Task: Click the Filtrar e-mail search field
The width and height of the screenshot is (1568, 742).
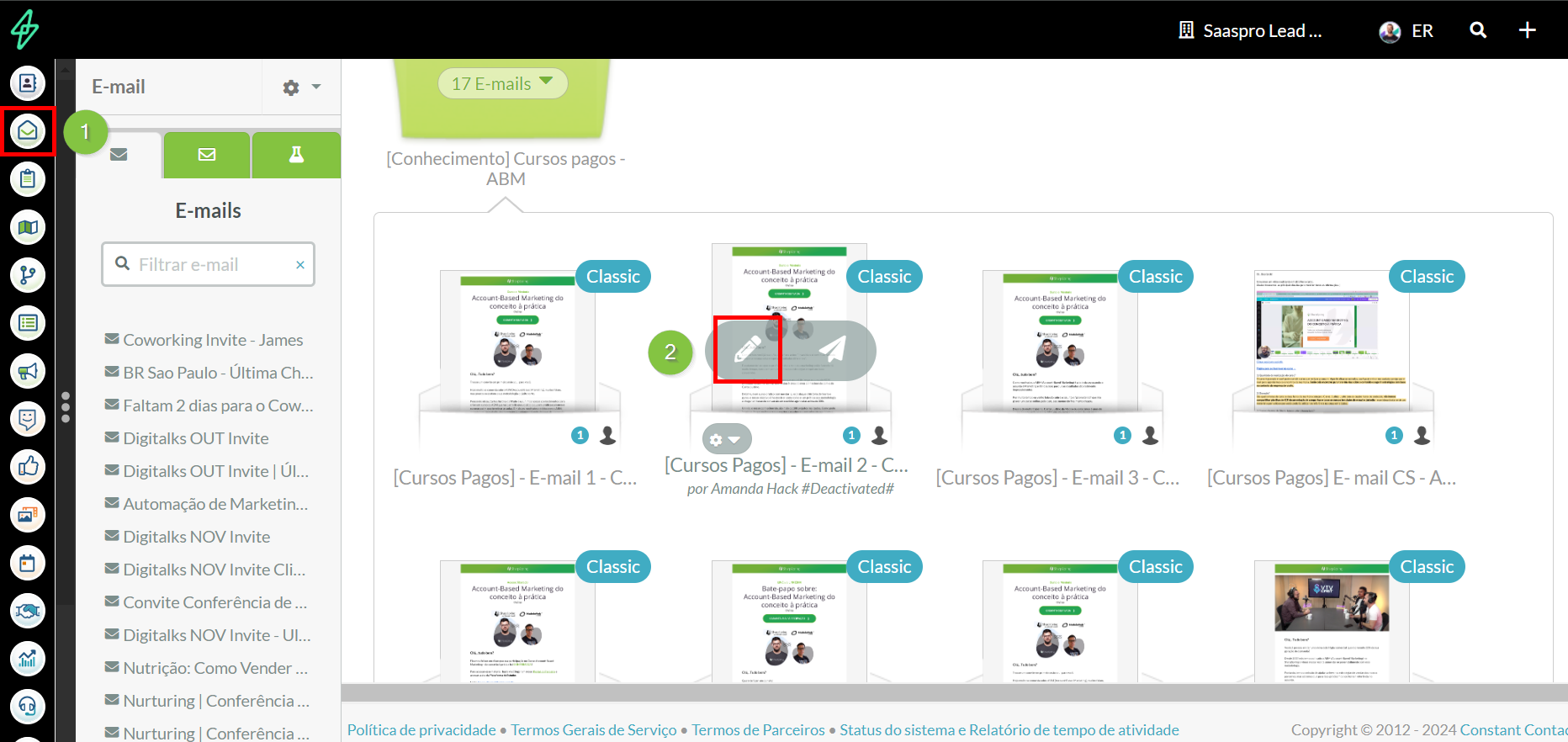Action: click(x=210, y=264)
